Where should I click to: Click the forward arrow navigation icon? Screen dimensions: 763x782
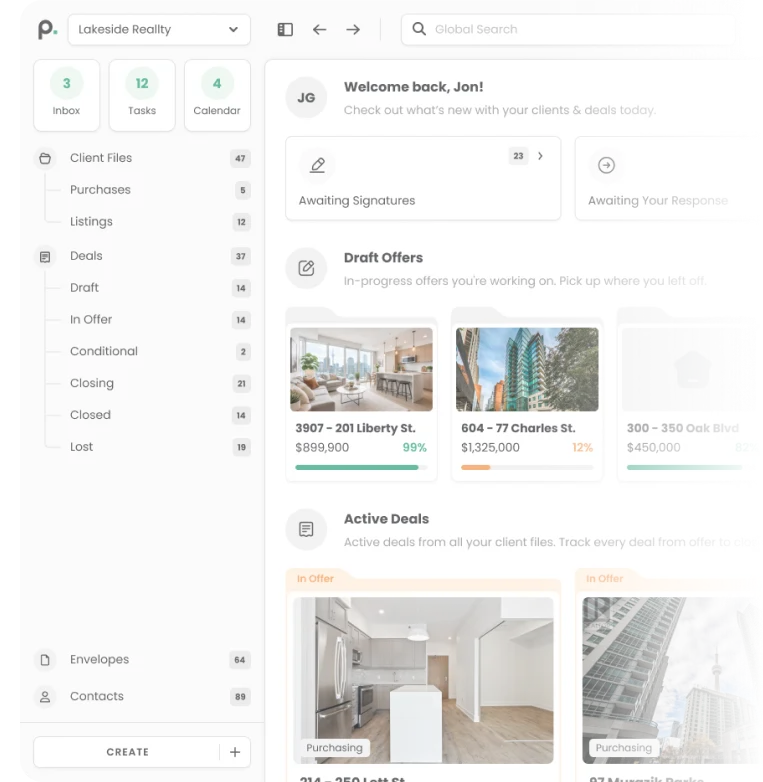(353, 30)
